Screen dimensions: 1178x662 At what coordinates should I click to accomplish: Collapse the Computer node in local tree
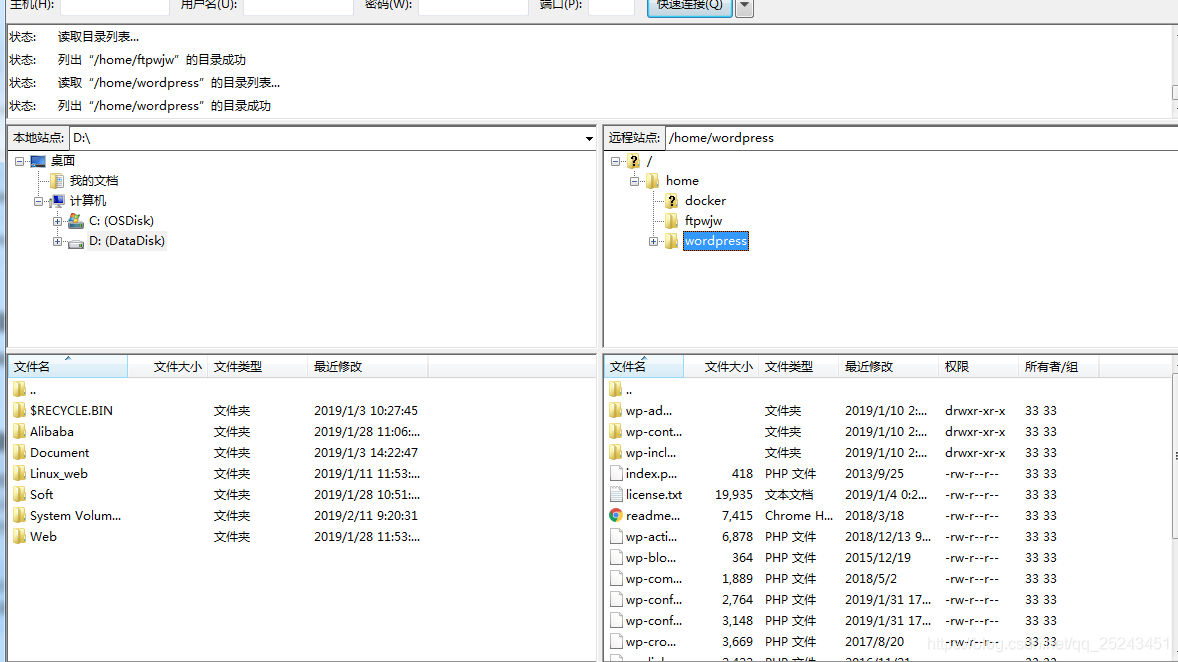pos(38,201)
